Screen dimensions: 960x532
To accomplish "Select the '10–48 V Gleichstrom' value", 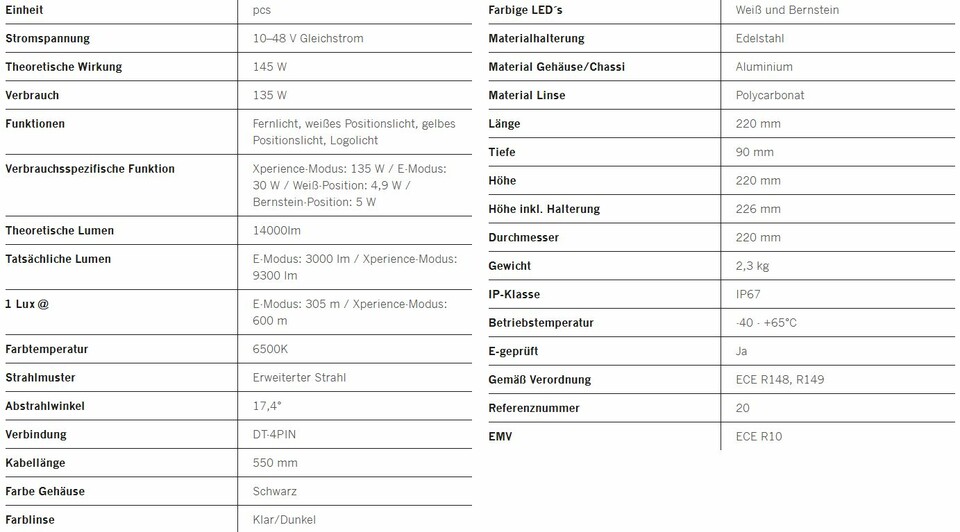I will click(x=308, y=38).
